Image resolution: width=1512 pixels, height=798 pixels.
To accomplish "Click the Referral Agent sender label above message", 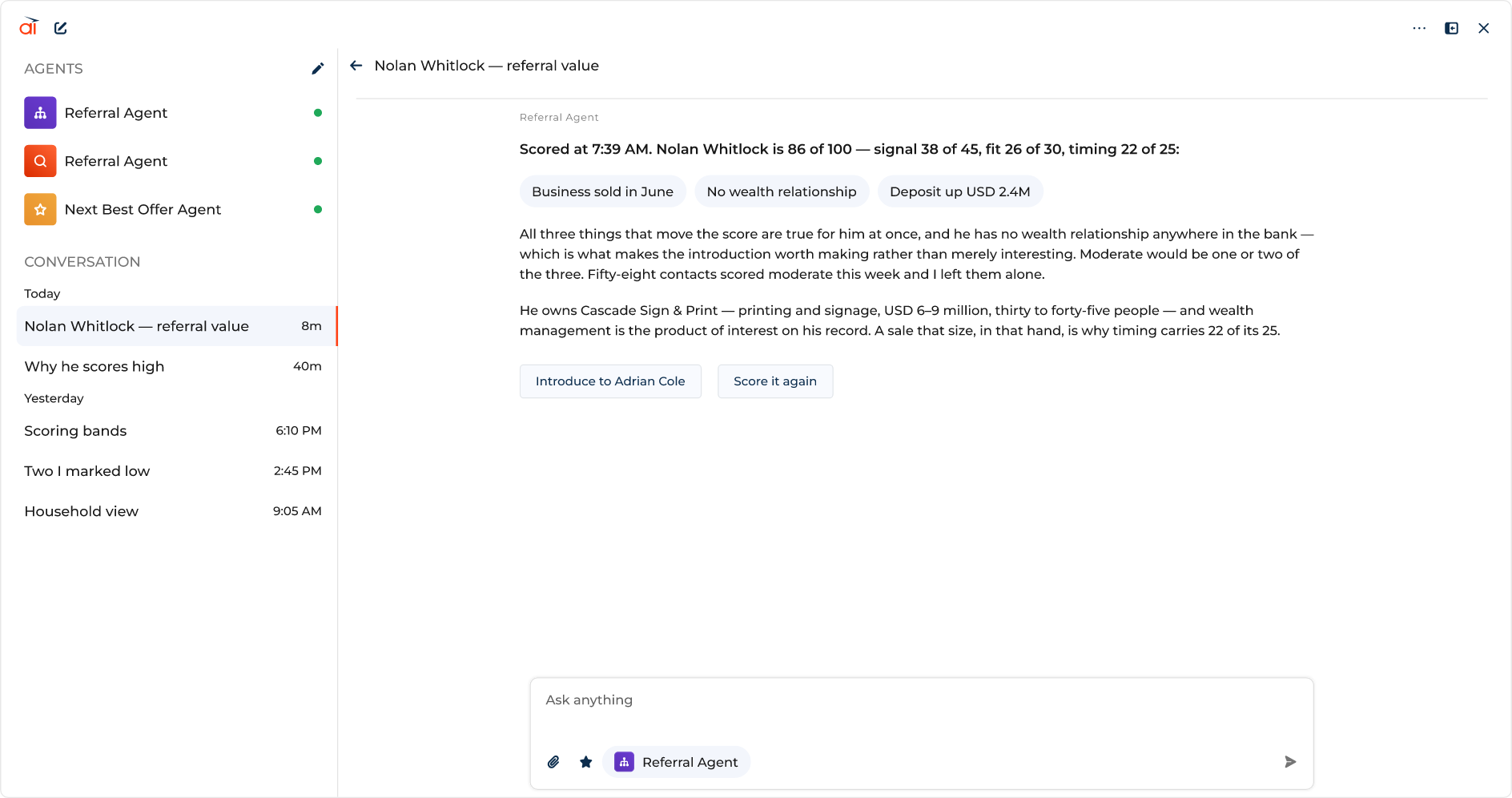I will click(559, 117).
